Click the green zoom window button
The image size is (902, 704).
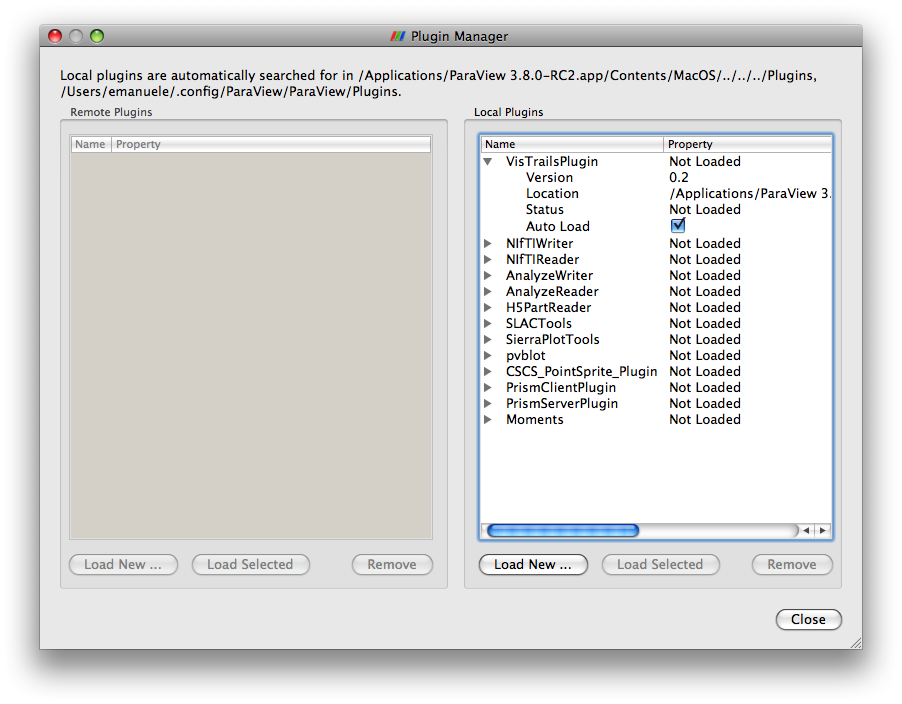click(97, 36)
